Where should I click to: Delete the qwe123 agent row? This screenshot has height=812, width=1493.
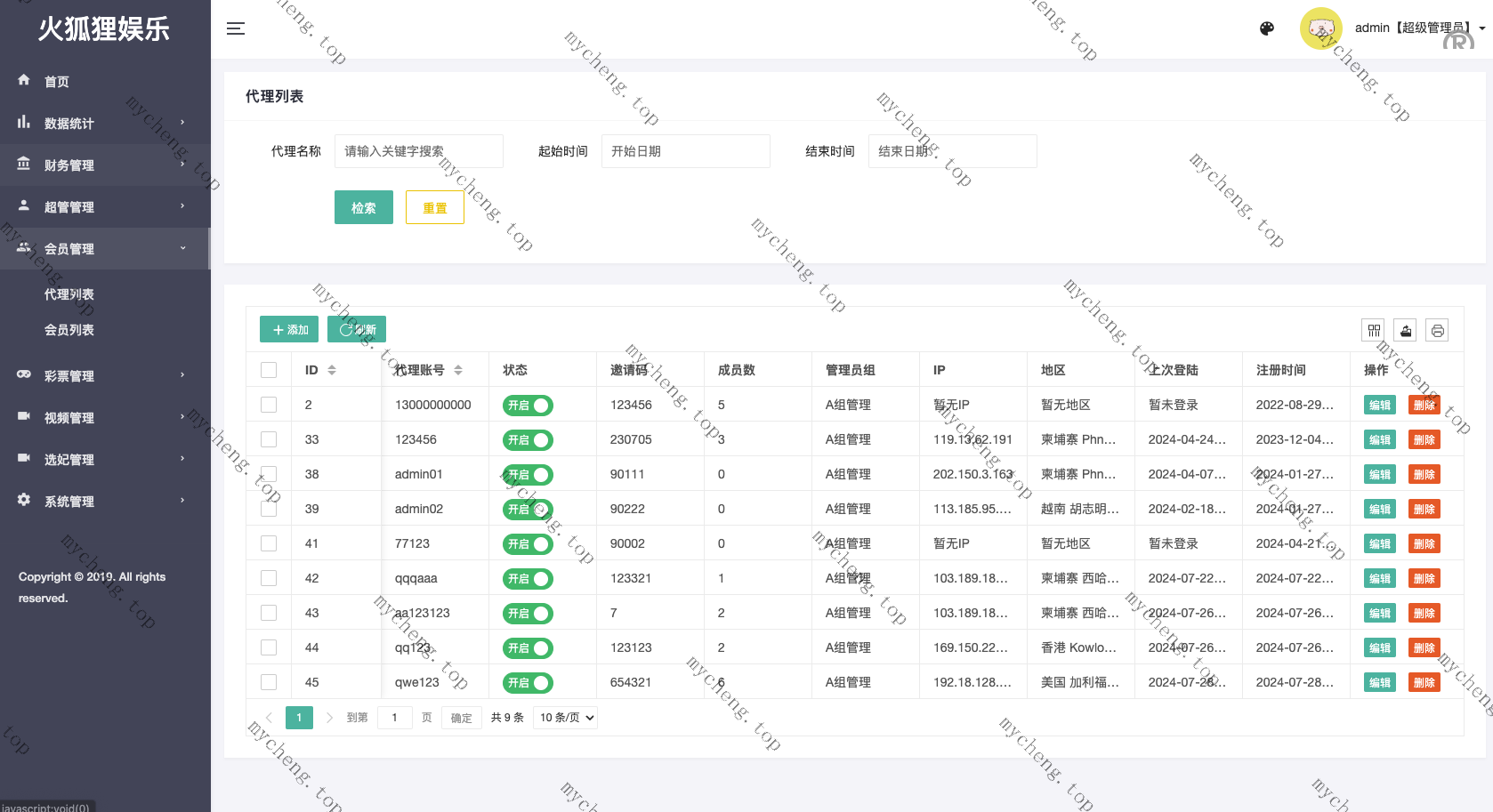(x=1424, y=683)
